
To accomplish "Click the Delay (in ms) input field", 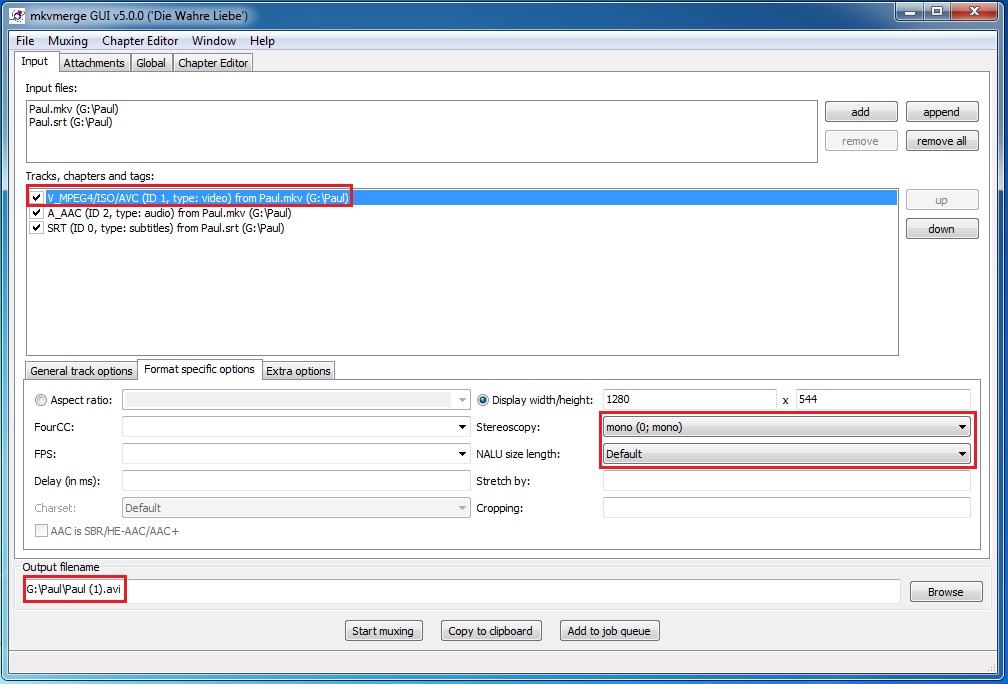I will click(x=296, y=481).
